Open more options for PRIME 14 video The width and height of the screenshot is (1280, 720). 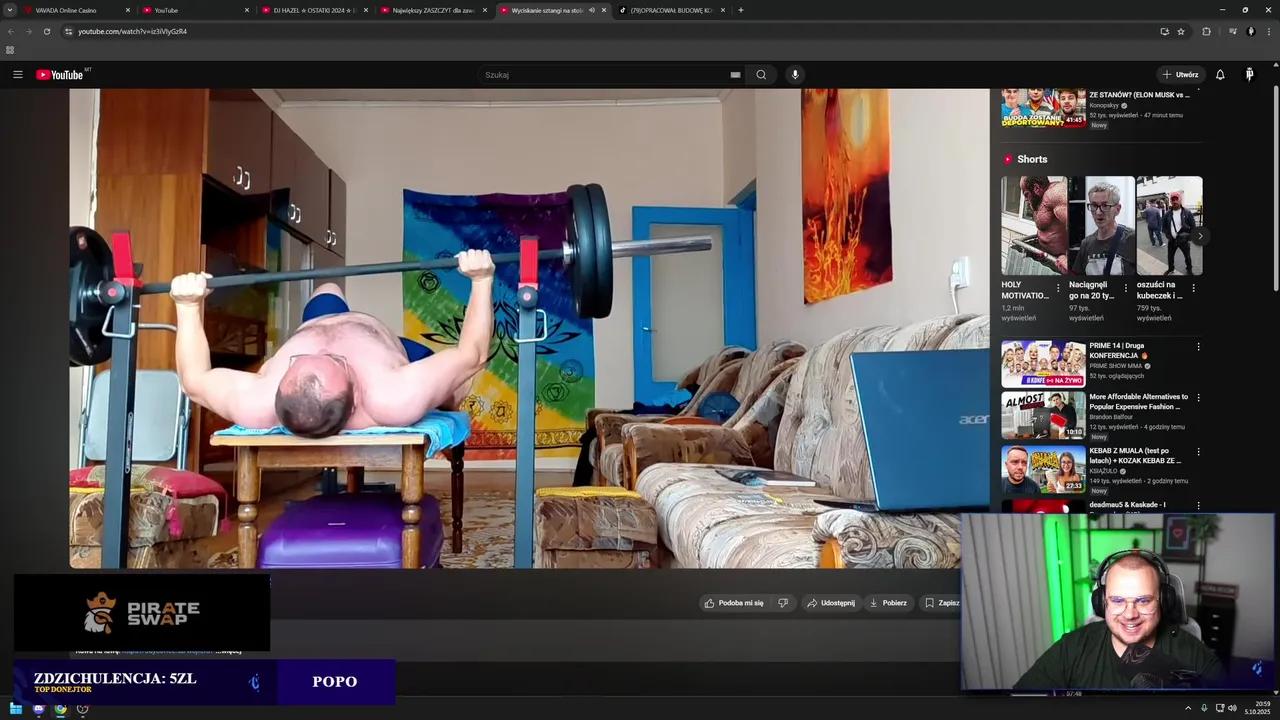[x=1198, y=347]
